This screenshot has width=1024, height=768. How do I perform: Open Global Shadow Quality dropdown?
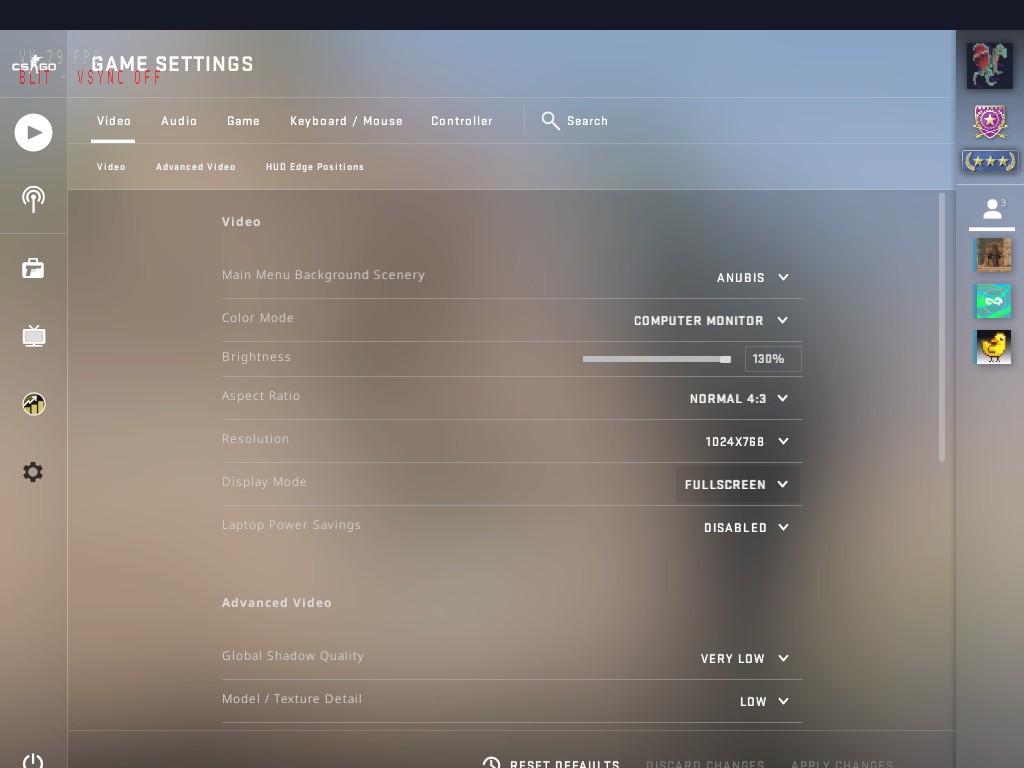click(x=744, y=658)
